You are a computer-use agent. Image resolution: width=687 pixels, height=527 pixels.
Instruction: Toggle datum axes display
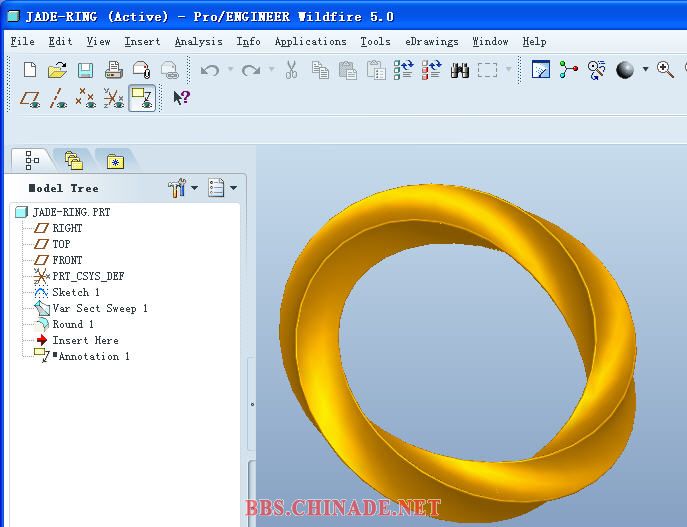58,98
